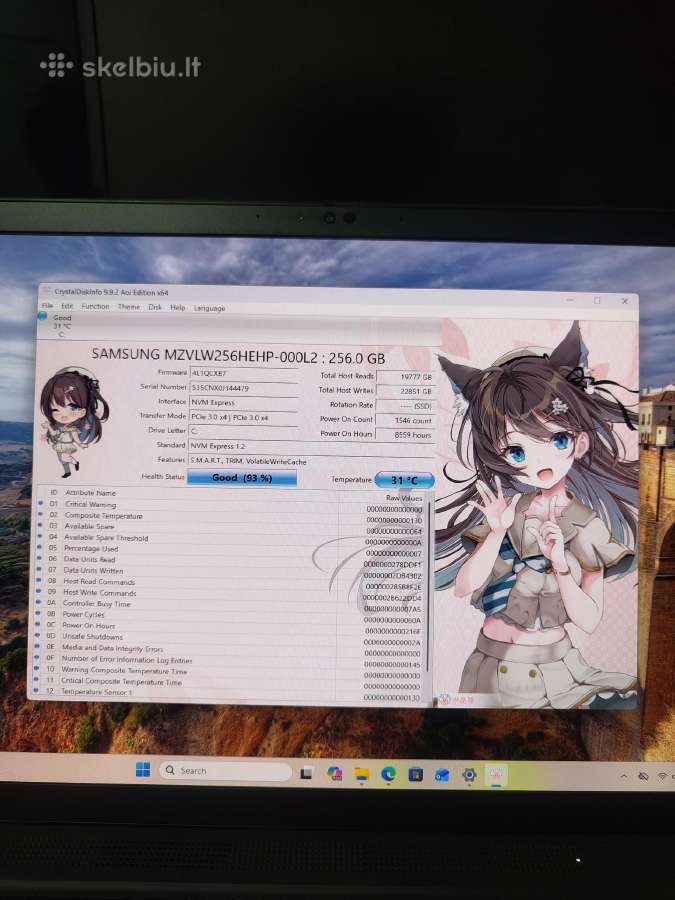
Task: Click the Transfer Mode PCIe 3.0 x4 field
Action: point(244,417)
